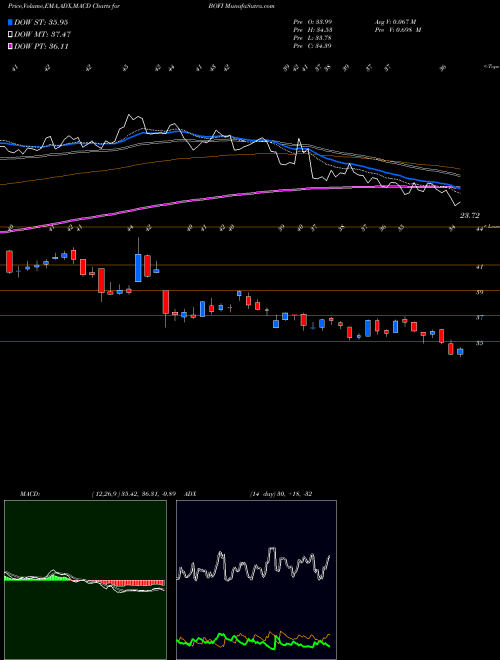This screenshot has width=500, height=660.
Task: Click the MACD (12,26,9) values text
Action: pyautogui.click(x=136, y=494)
